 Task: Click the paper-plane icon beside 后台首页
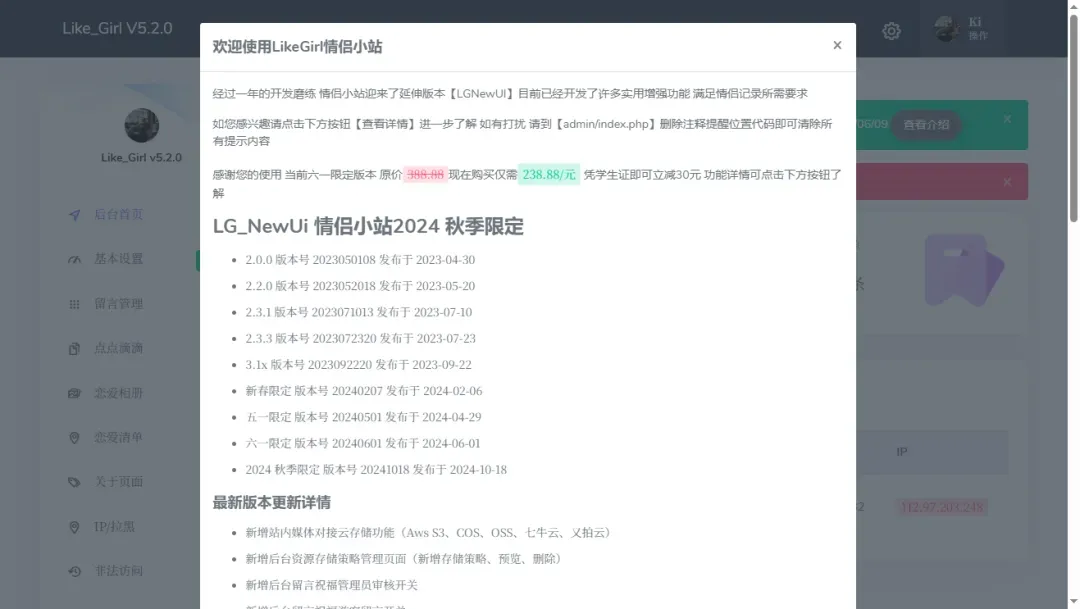(x=75, y=215)
